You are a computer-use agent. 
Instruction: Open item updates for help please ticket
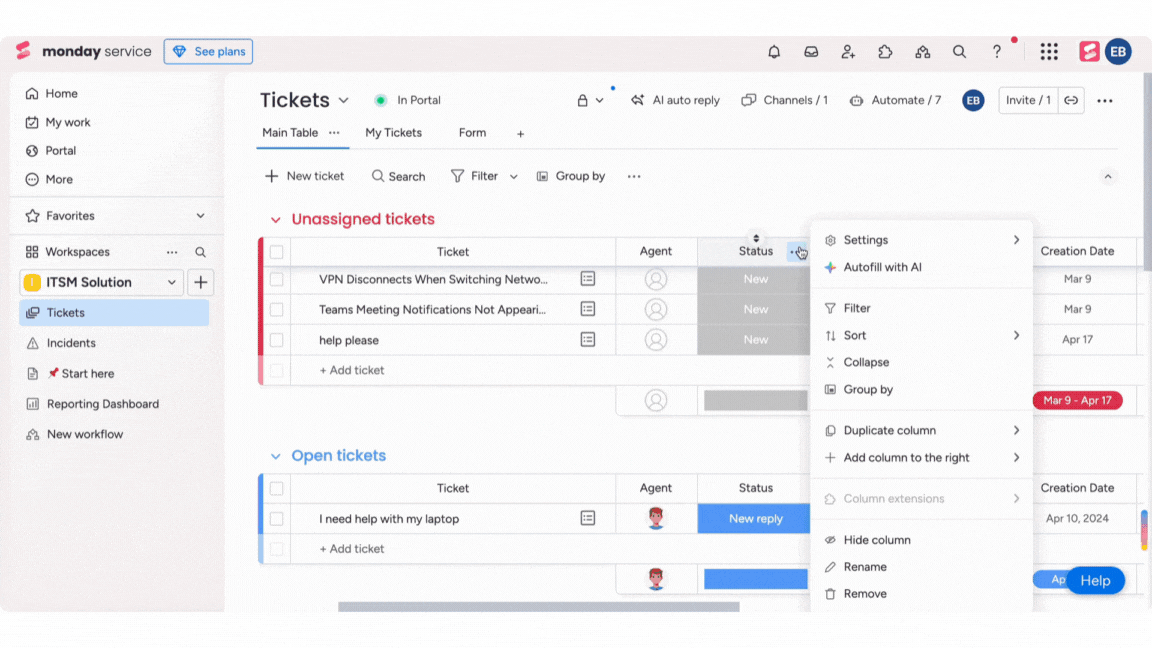point(588,339)
